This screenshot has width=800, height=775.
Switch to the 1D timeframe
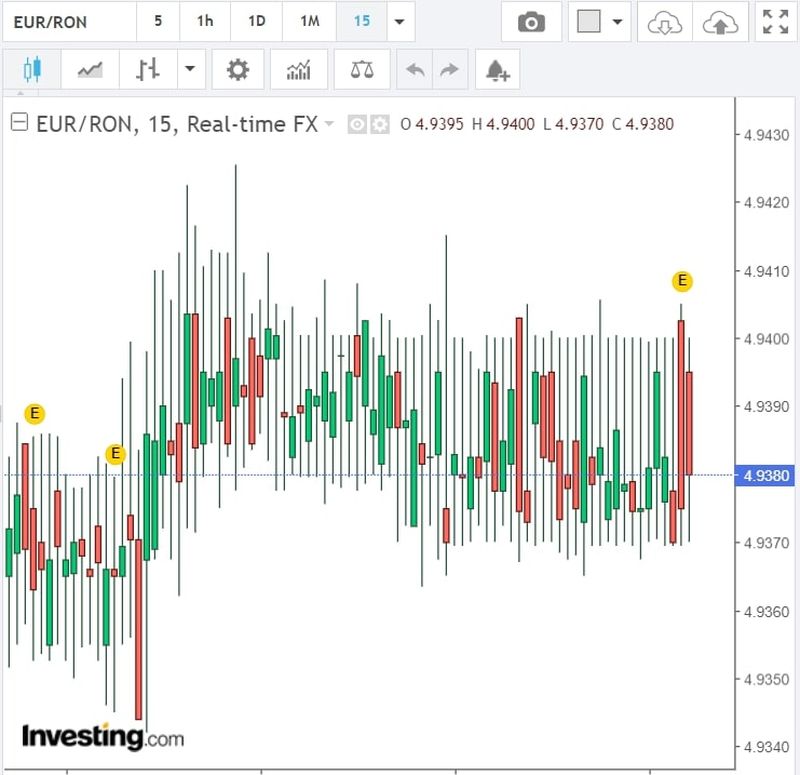coord(256,22)
